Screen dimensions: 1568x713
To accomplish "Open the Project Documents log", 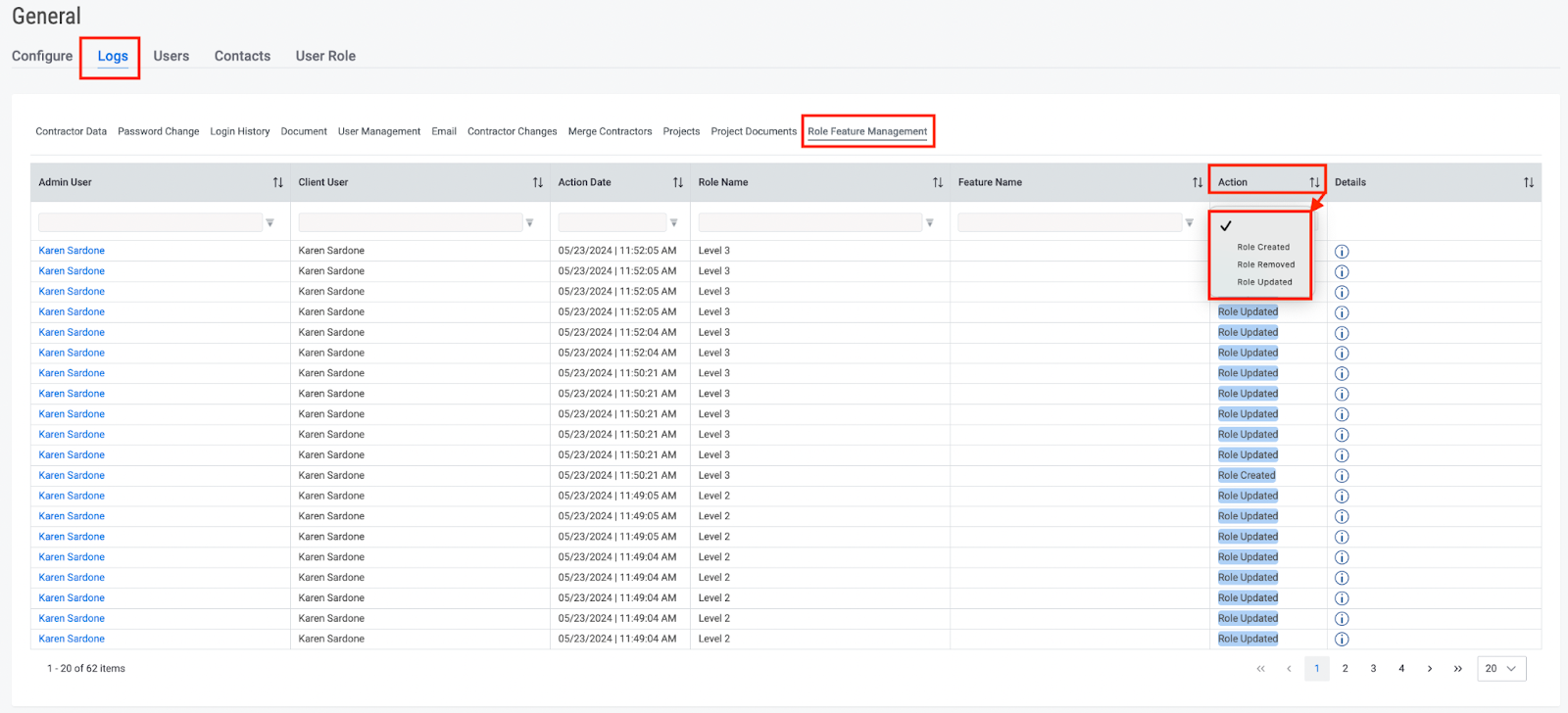I will (x=754, y=131).
